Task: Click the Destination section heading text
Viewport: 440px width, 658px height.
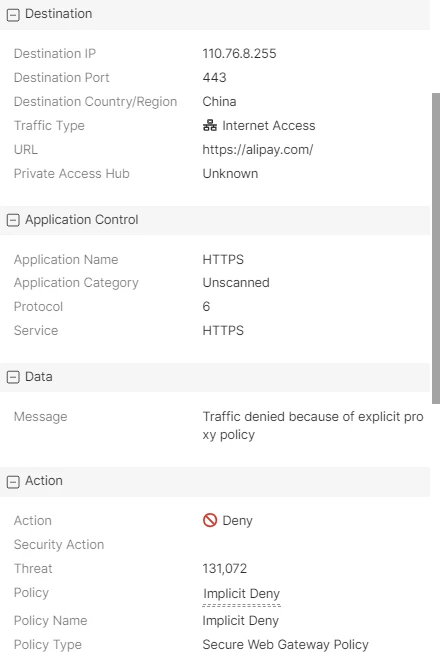Action: click(x=58, y=13)
